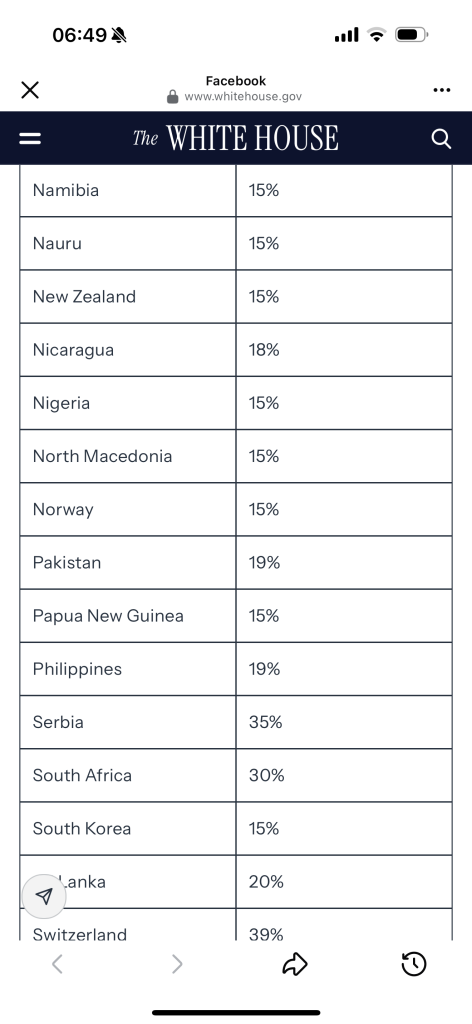
Task: Tap the silent bell icon in status bar
Action: point(119,35)
